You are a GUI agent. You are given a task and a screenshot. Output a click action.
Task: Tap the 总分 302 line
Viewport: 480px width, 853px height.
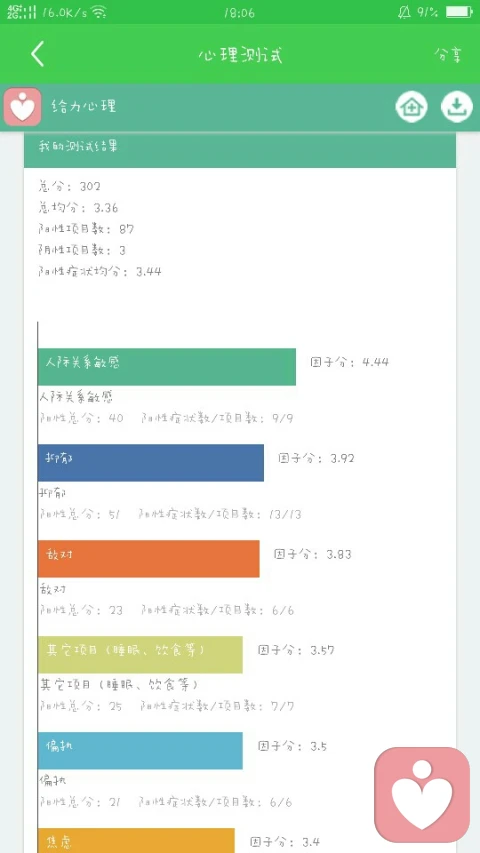[70, 187]
